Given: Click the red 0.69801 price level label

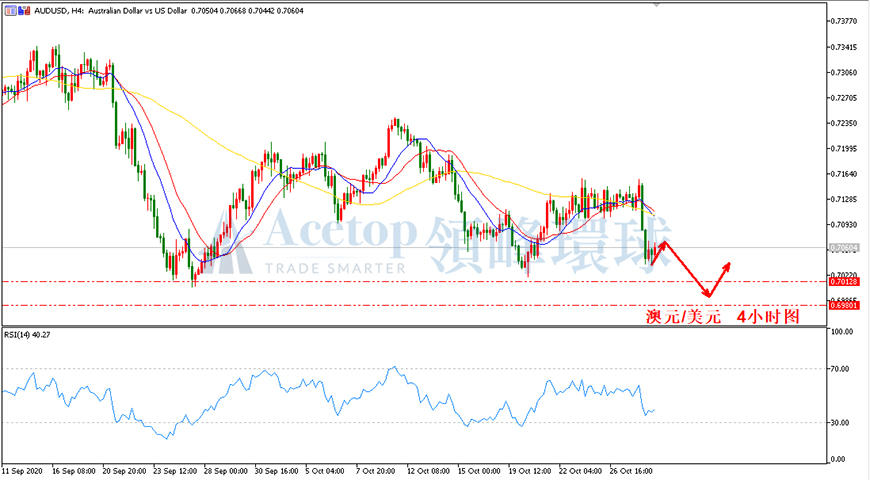Looking at the screenshot, I should (x=844, y=305).
